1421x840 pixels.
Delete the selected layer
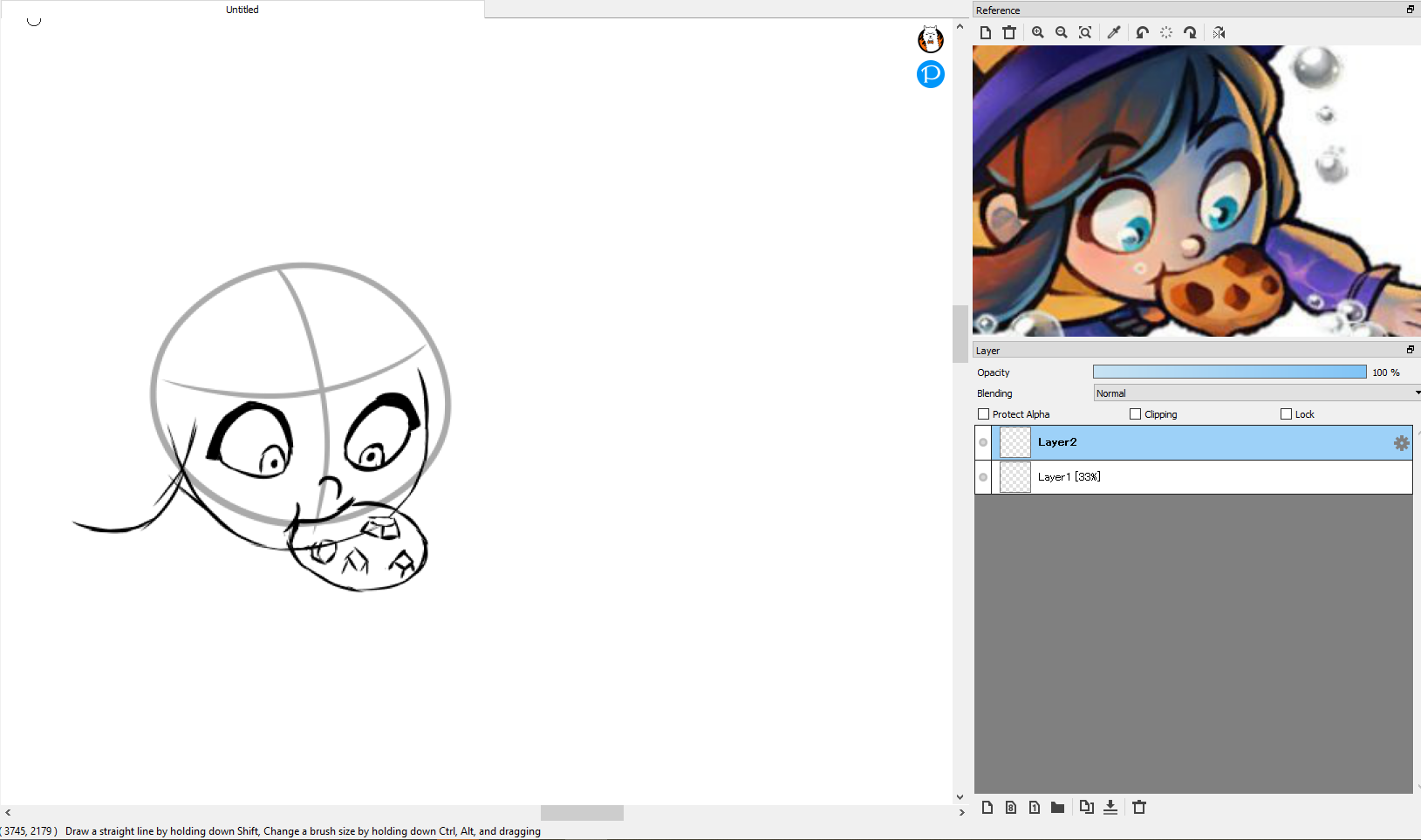point(1139,808)
